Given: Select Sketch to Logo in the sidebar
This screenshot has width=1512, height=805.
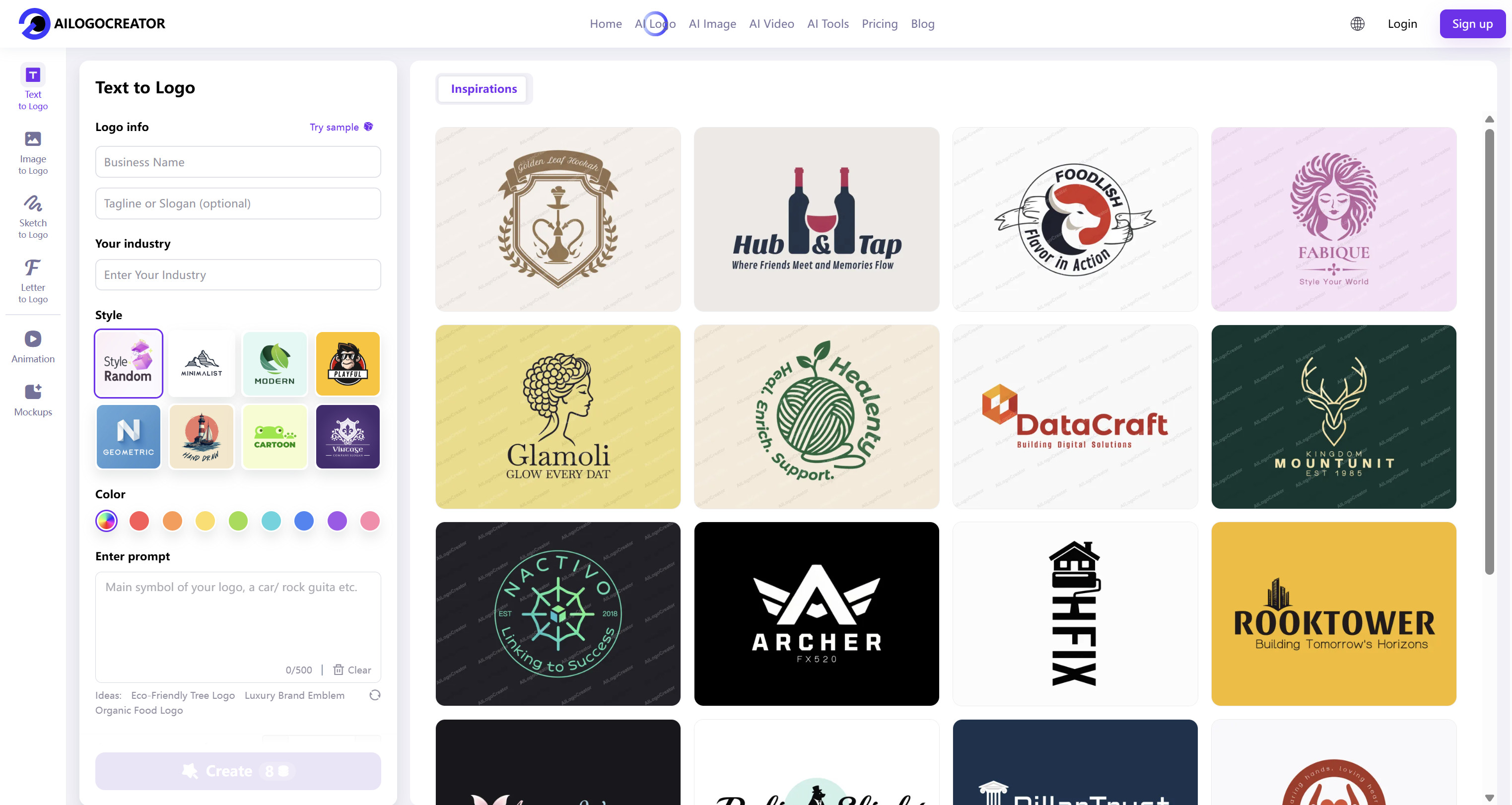Looking at the screenshot, I should 33,216.
